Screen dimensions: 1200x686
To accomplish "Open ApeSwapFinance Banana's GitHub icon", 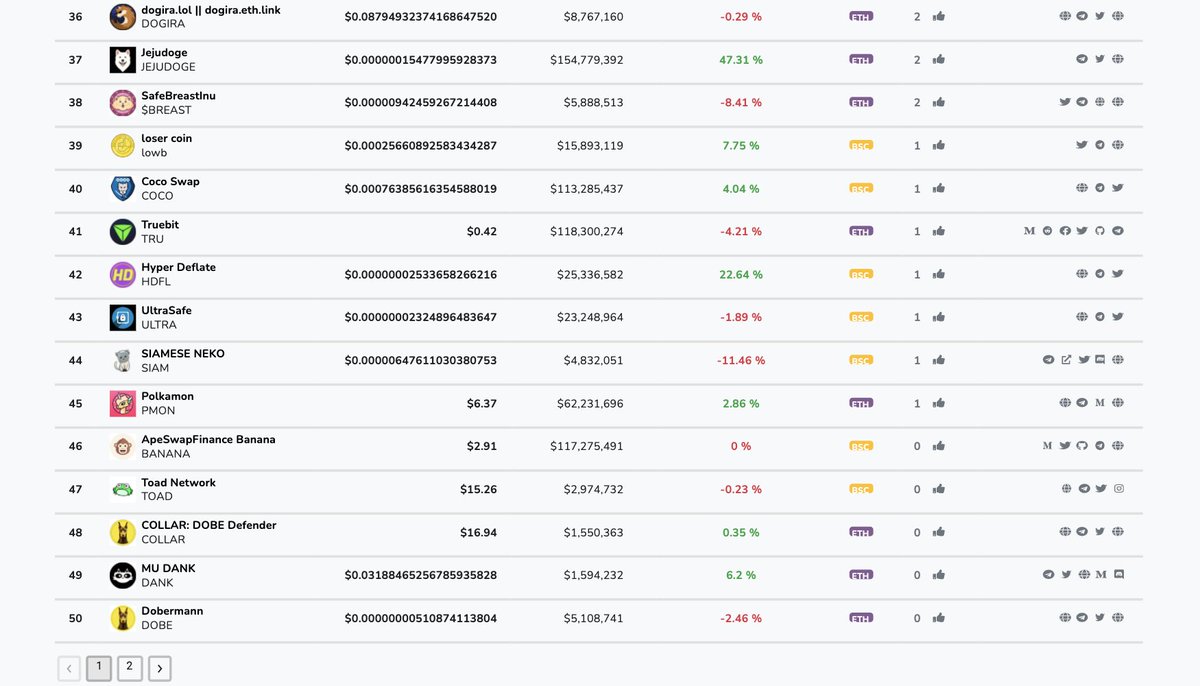I will (1082, 446).
